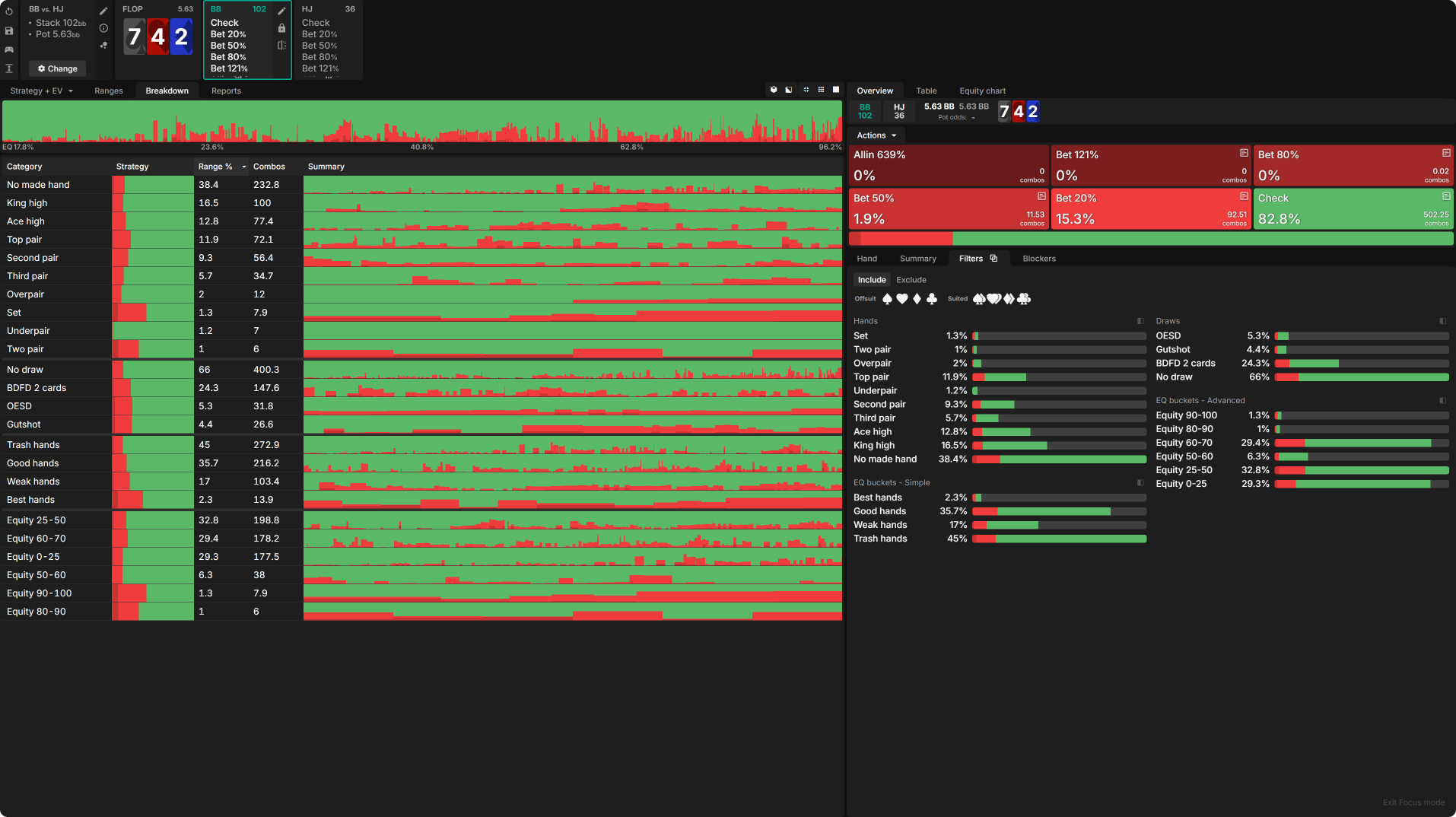Click the Top pair filter bar in Hands
This screenshot has height=817, width=1456.
pyautogui.click(x=1059, y=377)
